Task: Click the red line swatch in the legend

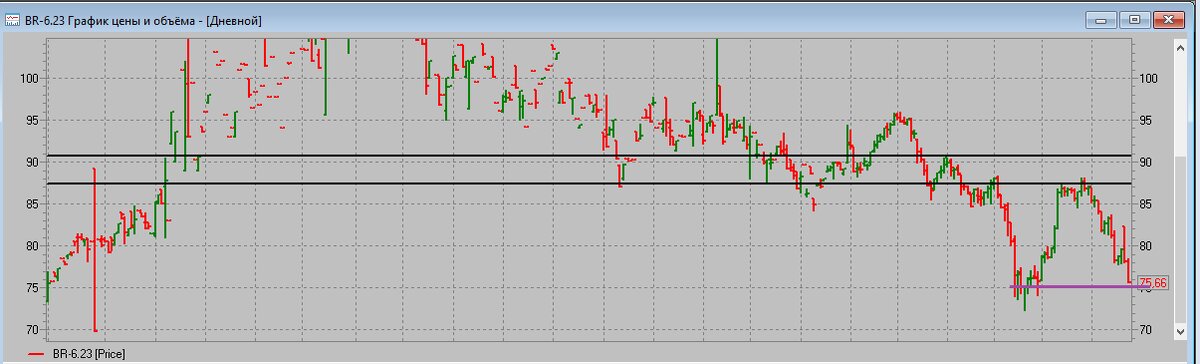Action: click(37, 354)
